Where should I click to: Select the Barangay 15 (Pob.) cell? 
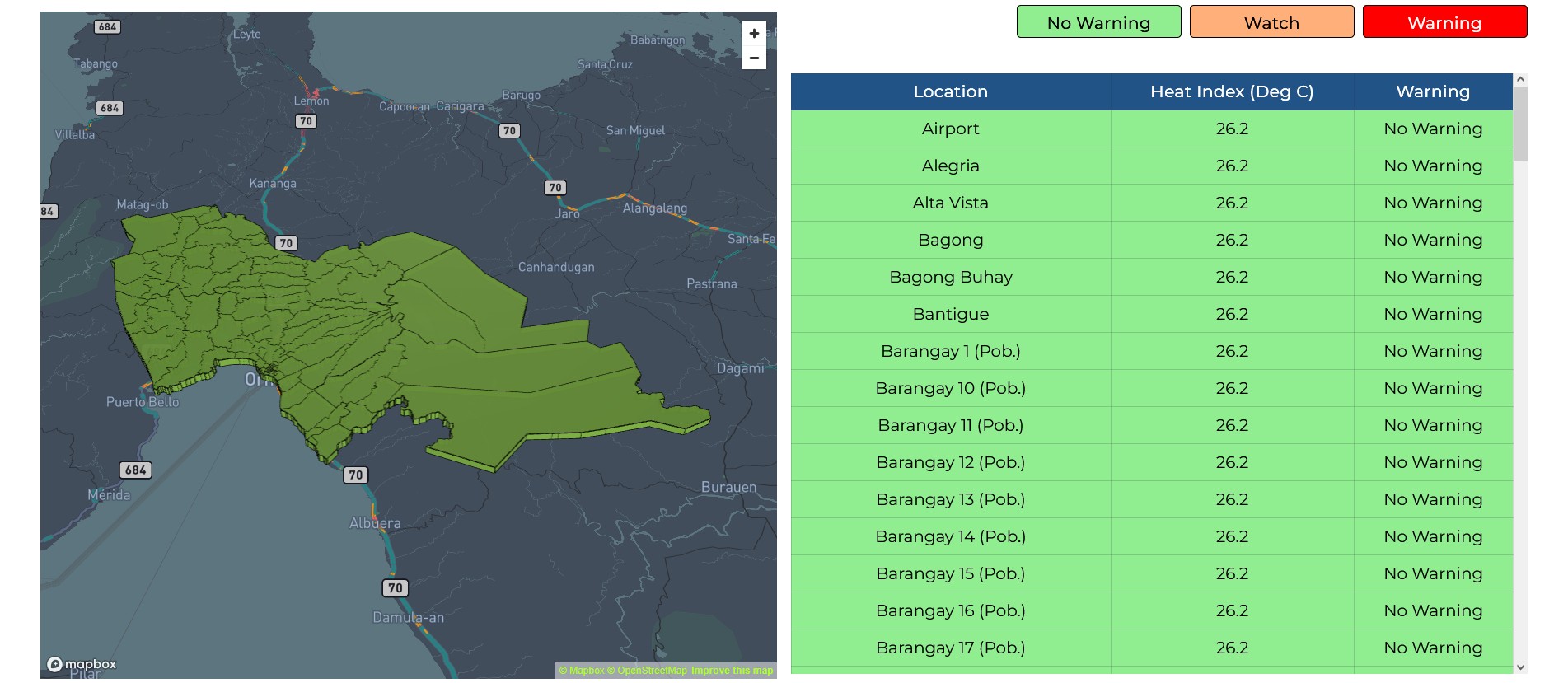950,573
